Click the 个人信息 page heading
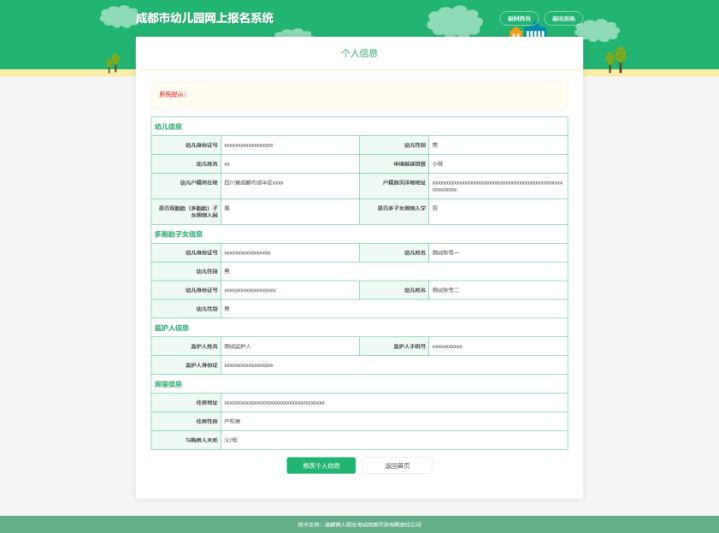 point(360,53)
